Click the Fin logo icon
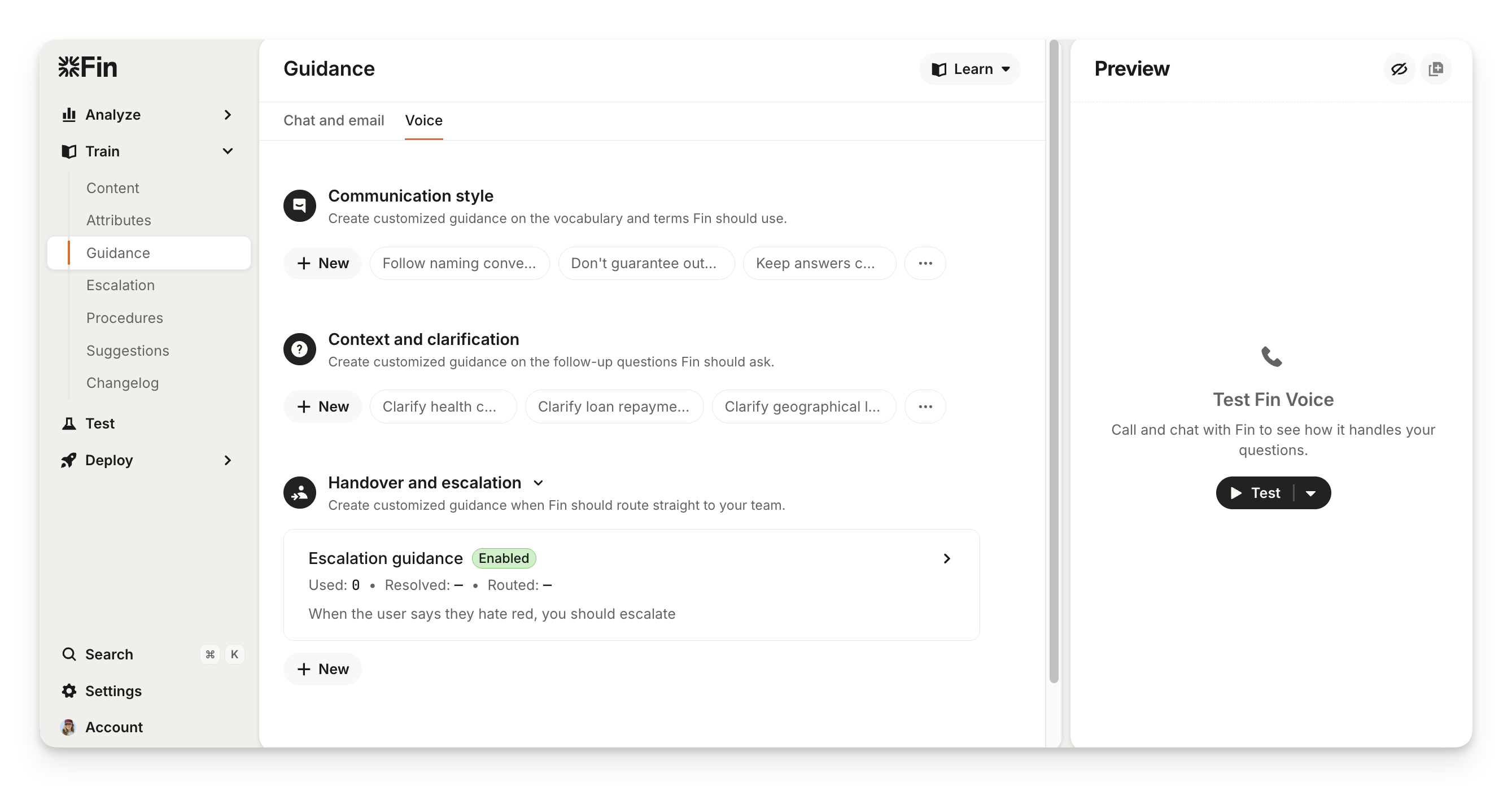1512x787 pixels. tap(69, 67)
